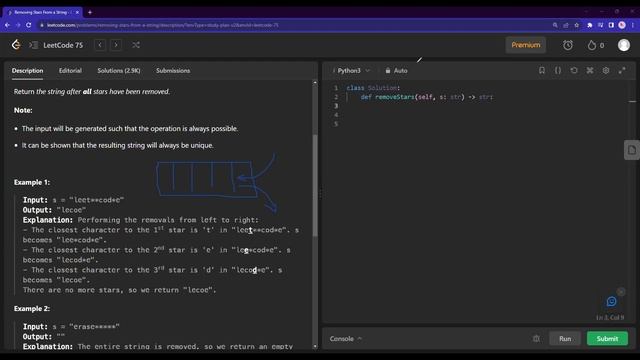The image size is (640, 360).
Task: Go to the previous problem arrow
Action: click(x=100, y=45)
